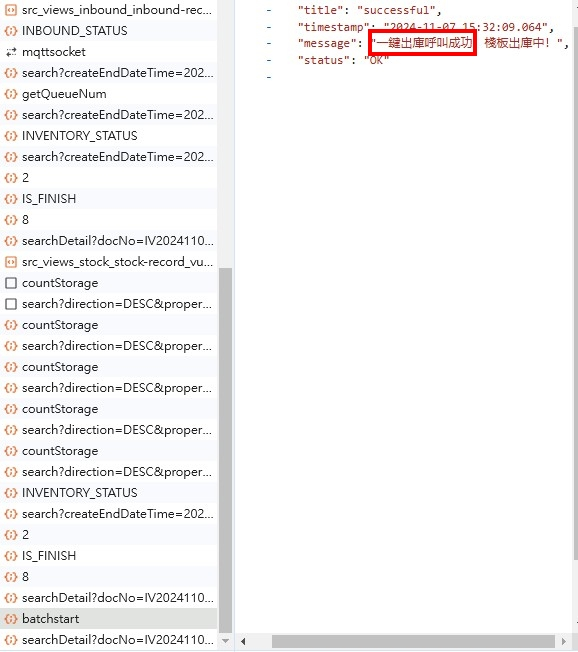Click the src_views_inbound_inbound-rec script icon

11,10
